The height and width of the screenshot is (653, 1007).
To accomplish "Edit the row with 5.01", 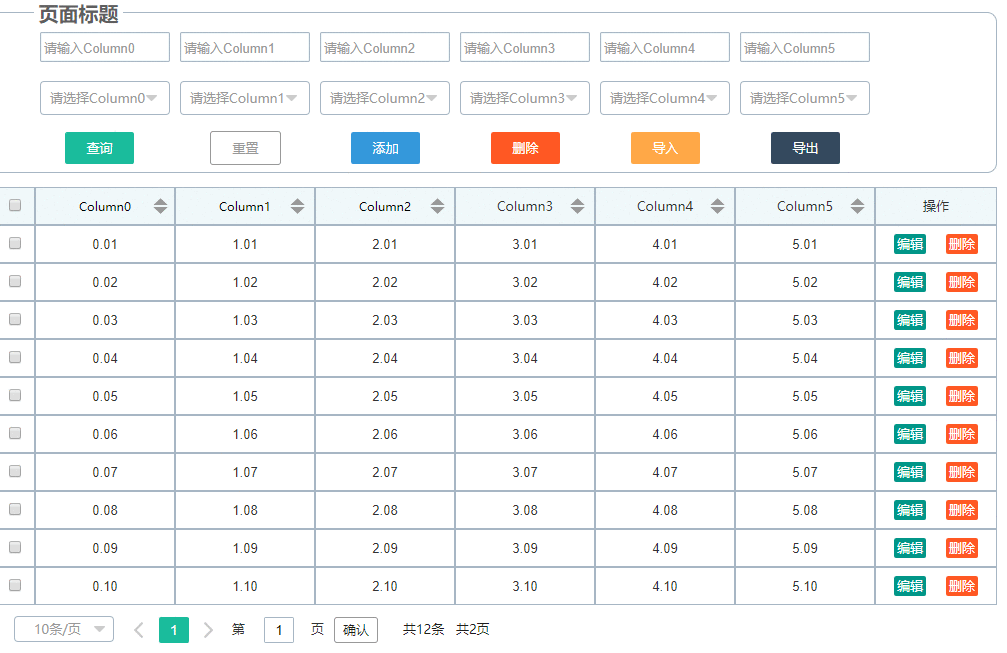I will (910, 244).
